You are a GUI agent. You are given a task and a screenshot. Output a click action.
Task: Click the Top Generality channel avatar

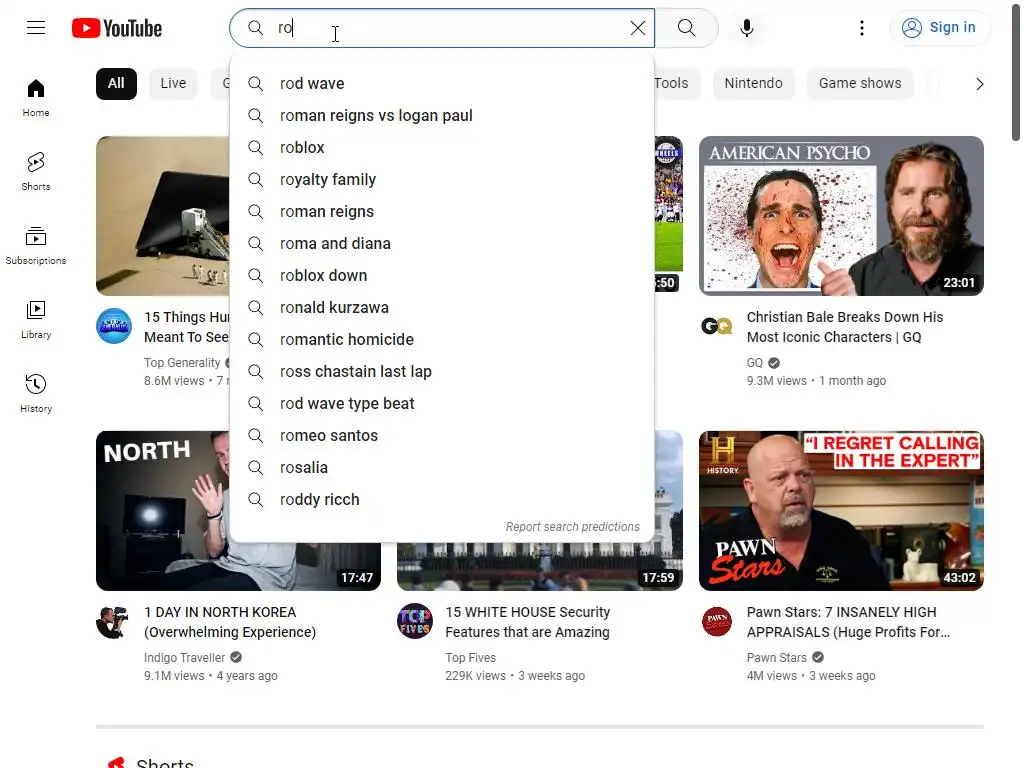click(114, 325)
